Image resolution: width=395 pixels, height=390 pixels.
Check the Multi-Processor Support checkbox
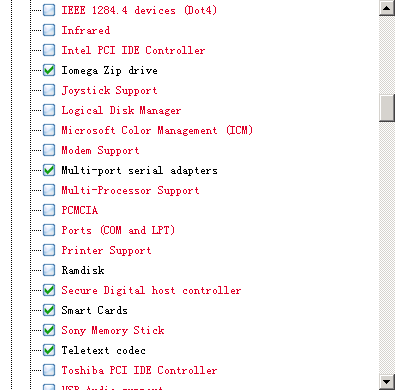click(x=49, y=190)
